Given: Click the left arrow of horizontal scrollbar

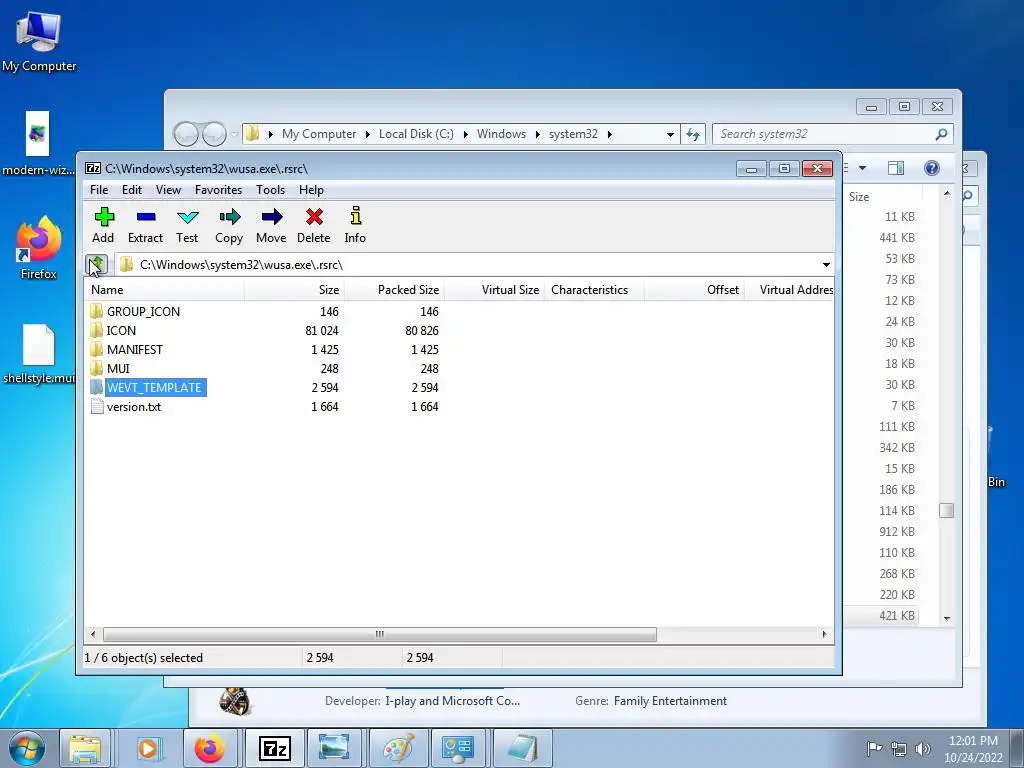Looking at the screenshot, I should (93, 634).
